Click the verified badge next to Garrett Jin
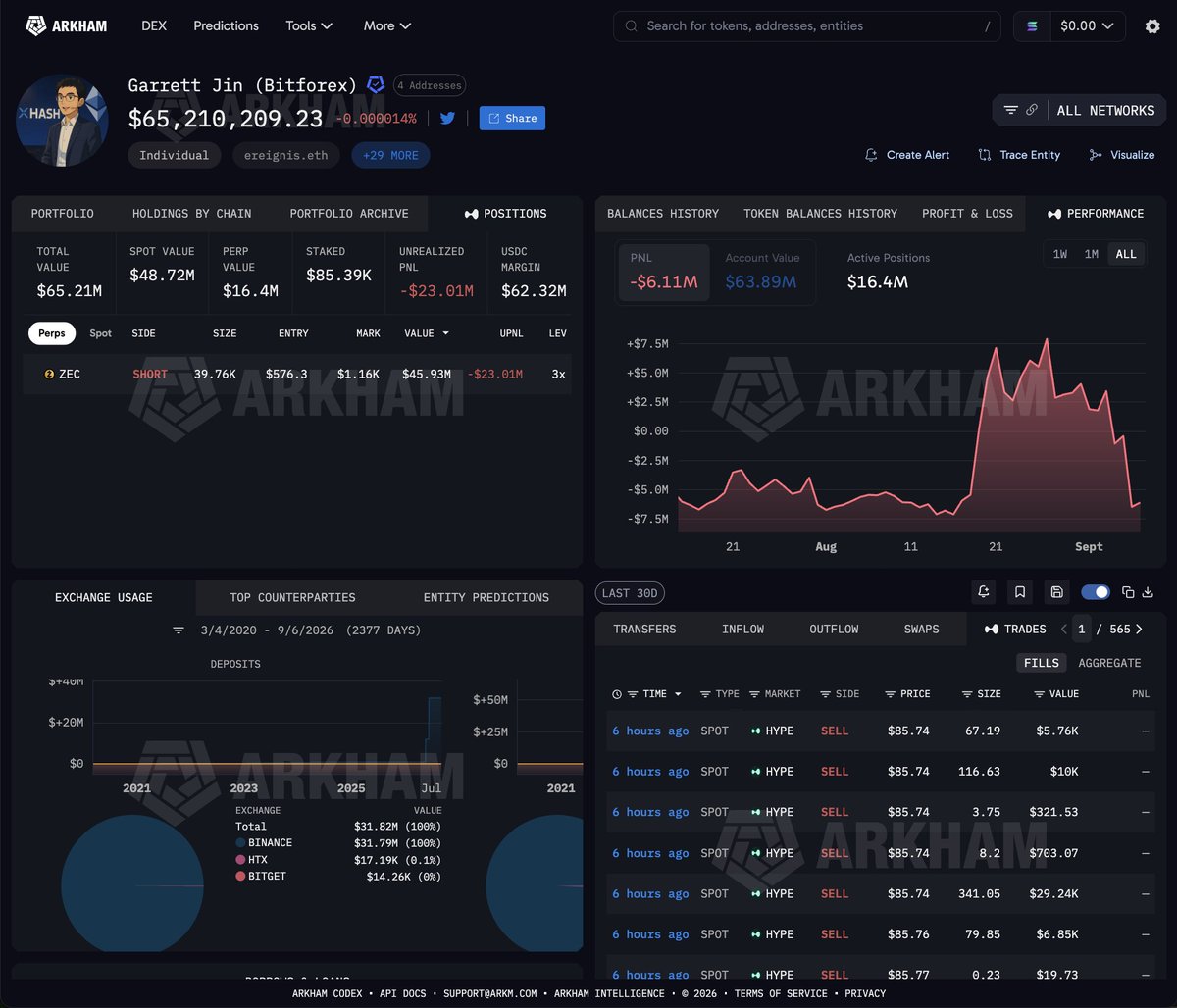This screenshot has height=1008, width=1177. [x=376, y=85]
